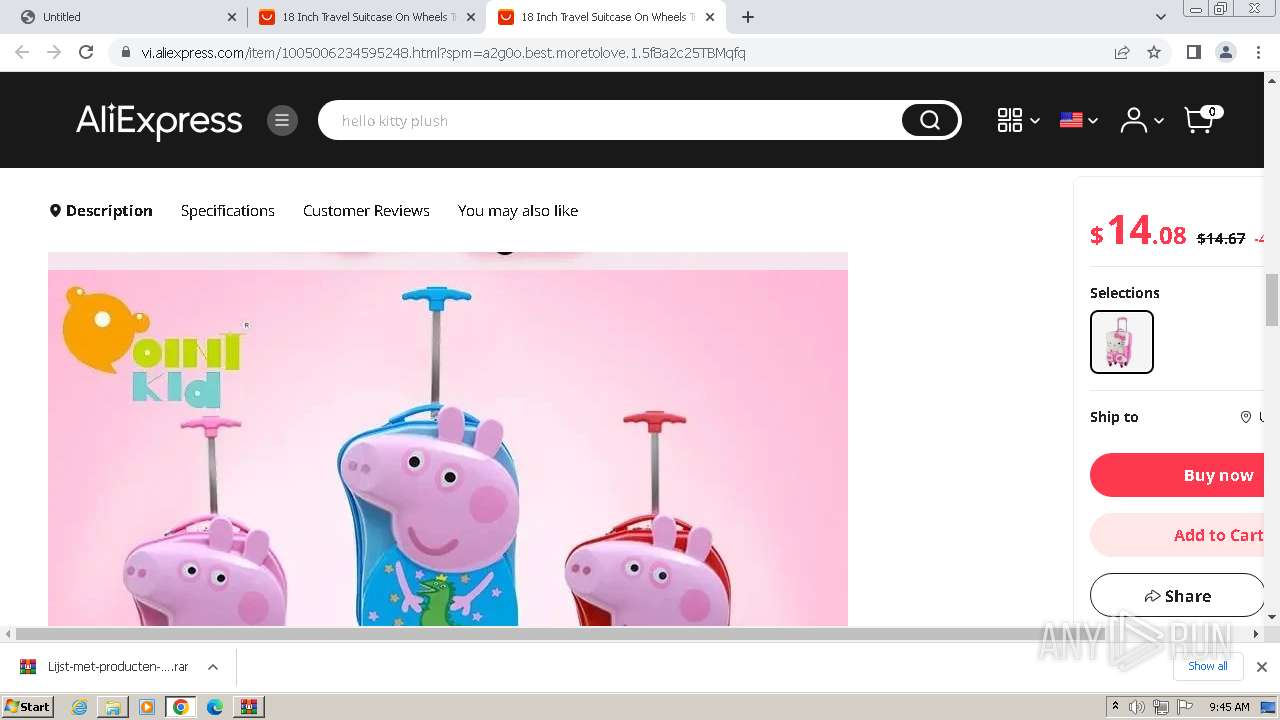Viewport: 1280px width, 720px height.
Task: Close the active 18 Inch Travel Suitcase tab
Action: click(x=710, y=17)
